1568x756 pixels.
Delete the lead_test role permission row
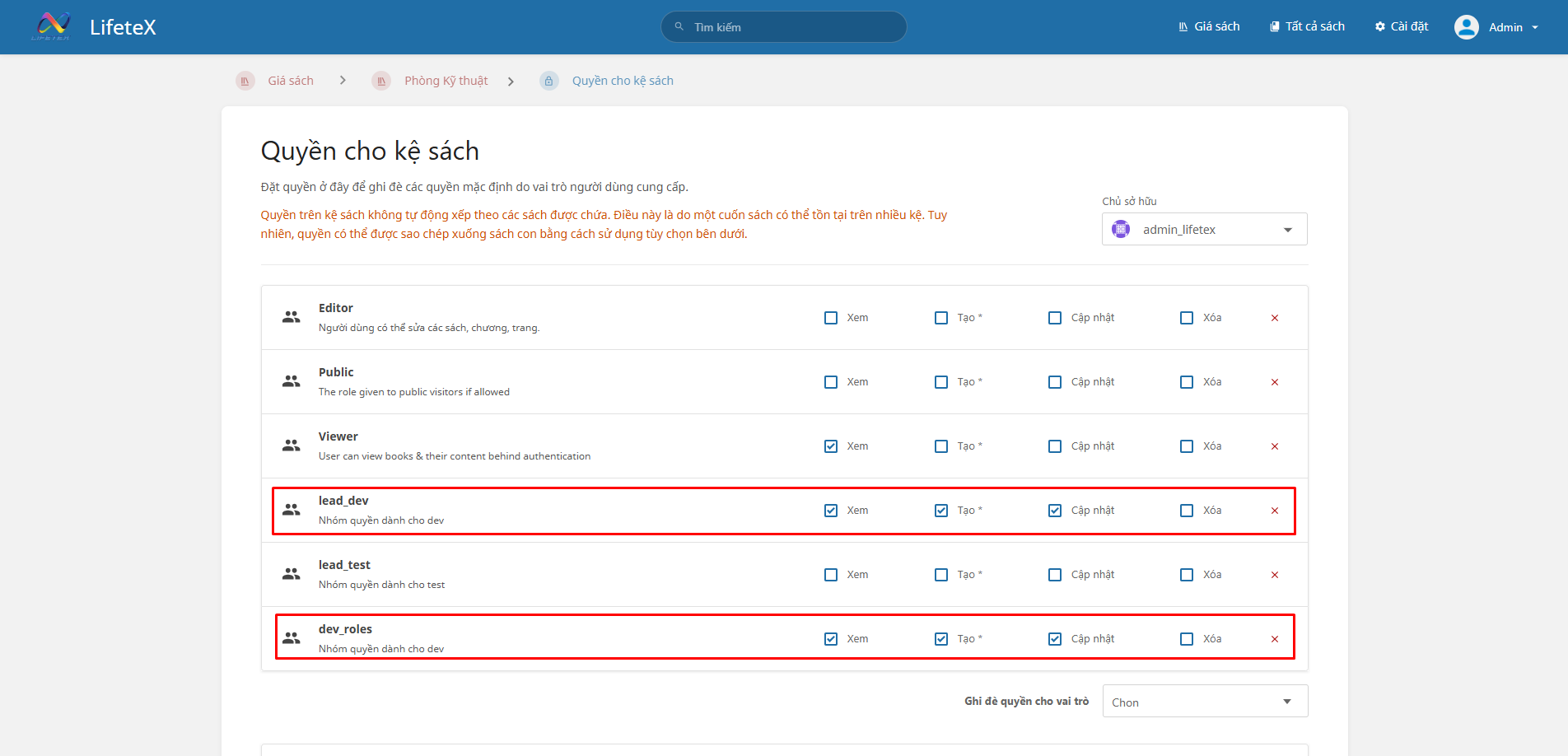pyautogui.click(x=1274, y=575)
